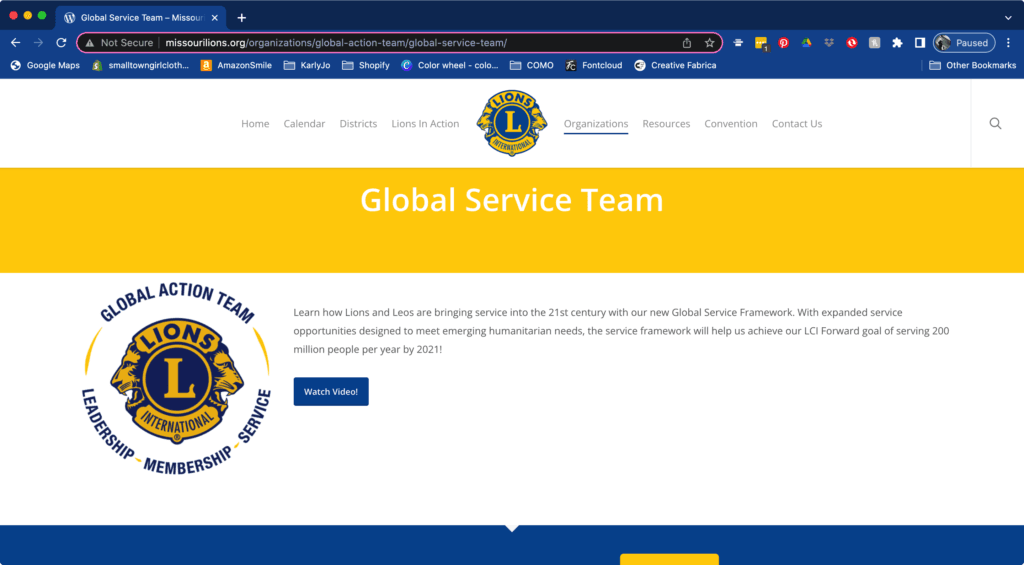Click the Watch Video! button
The image size is (1024, 565).
[331, 392]
